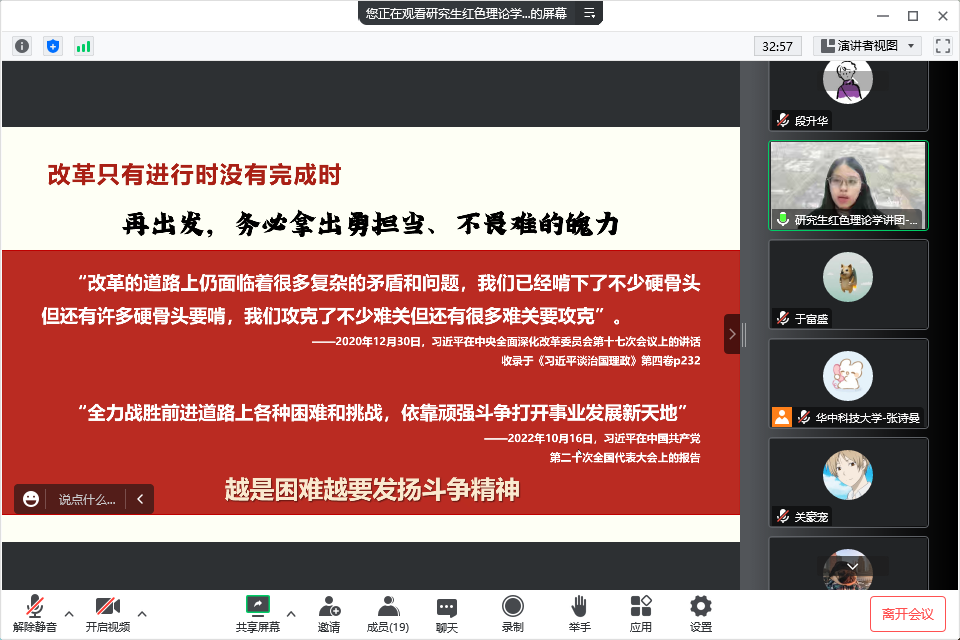The height and width of the screenshot is (640, 960).
Task: Open the 邀请 invite icon
Action: pos(329,613)
